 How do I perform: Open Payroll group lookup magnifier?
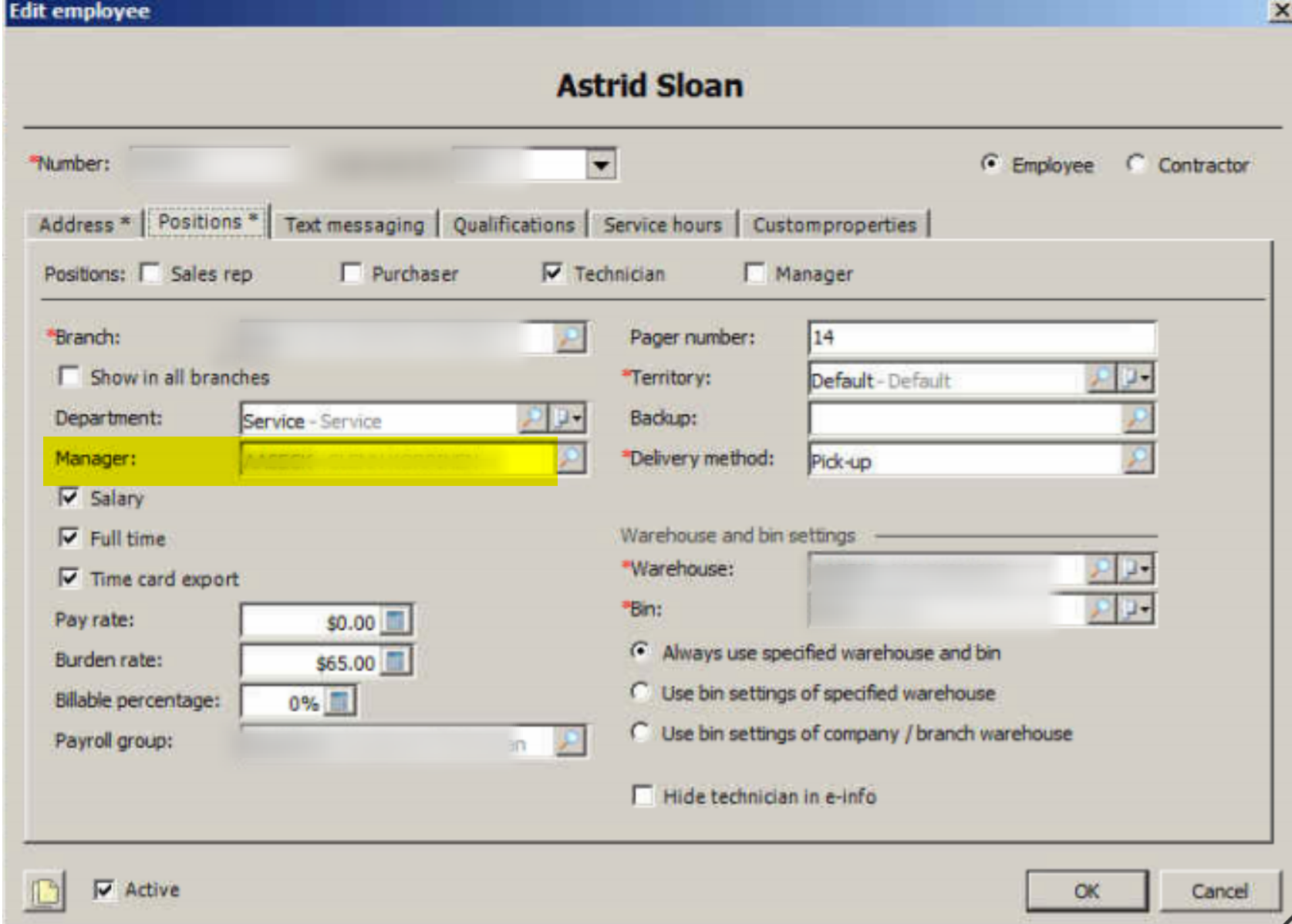(570, 741)
